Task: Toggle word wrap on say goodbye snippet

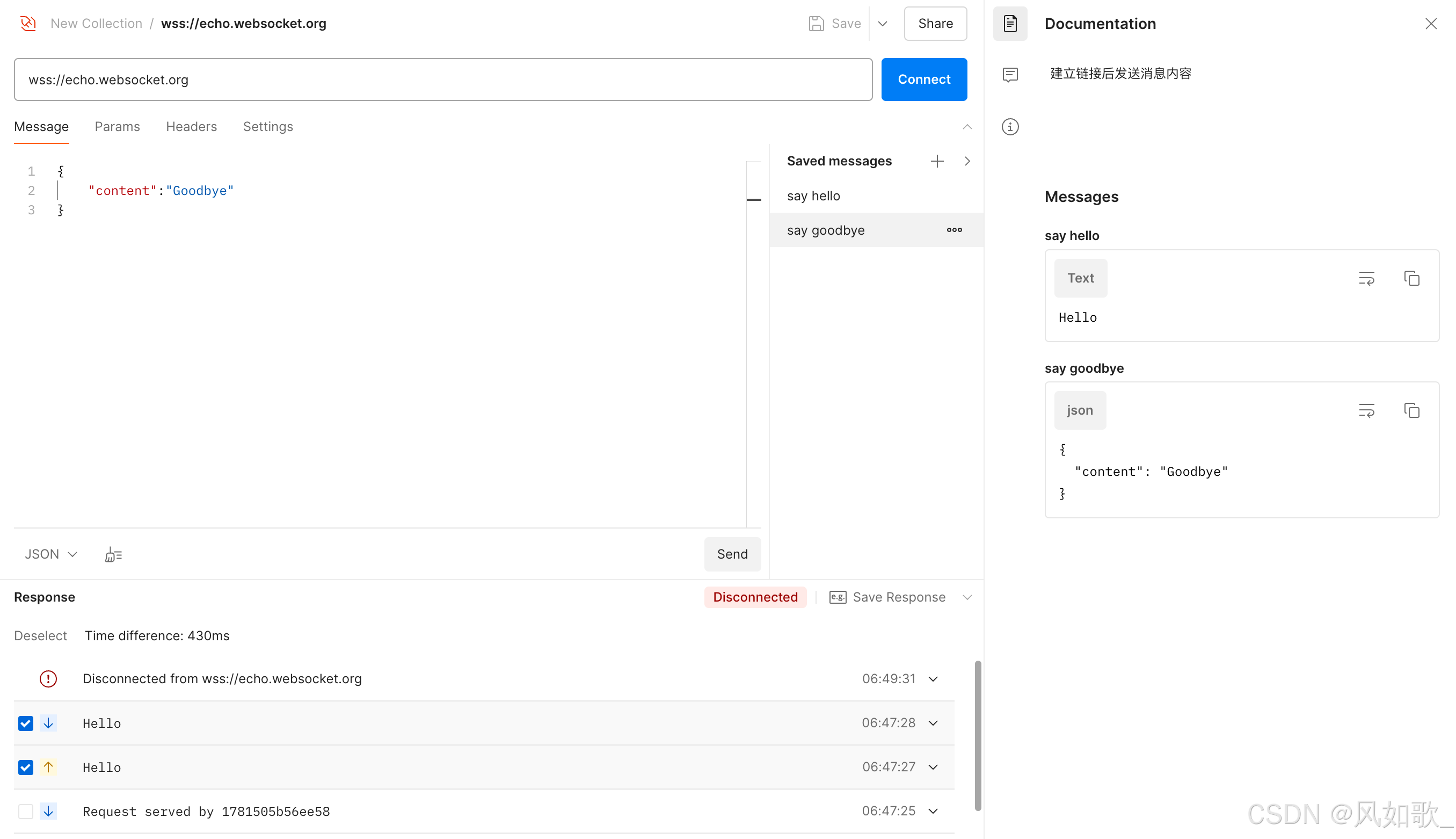Action: pyautogui.click(x=1366, y=411)
